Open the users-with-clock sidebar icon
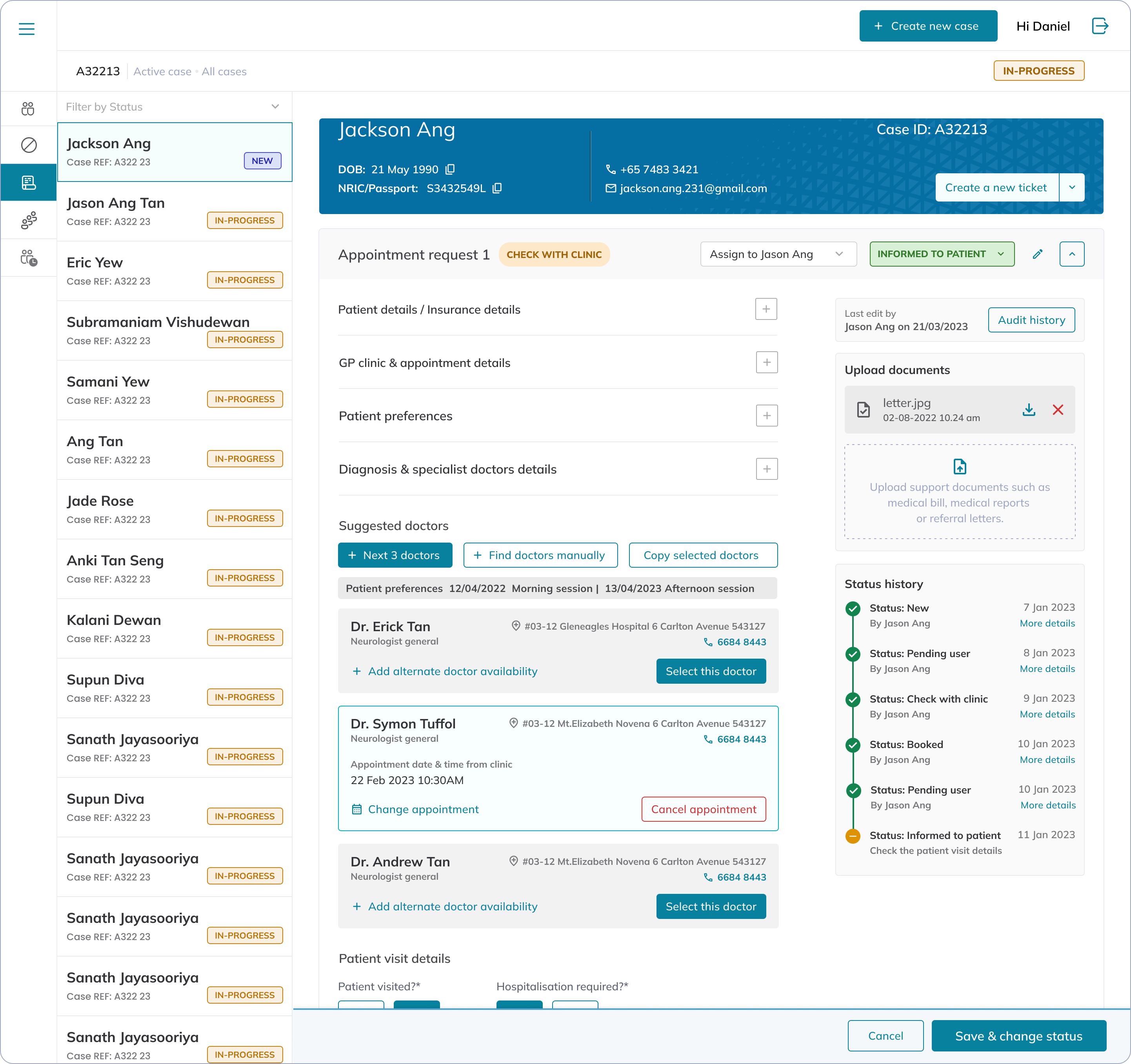 29,258
